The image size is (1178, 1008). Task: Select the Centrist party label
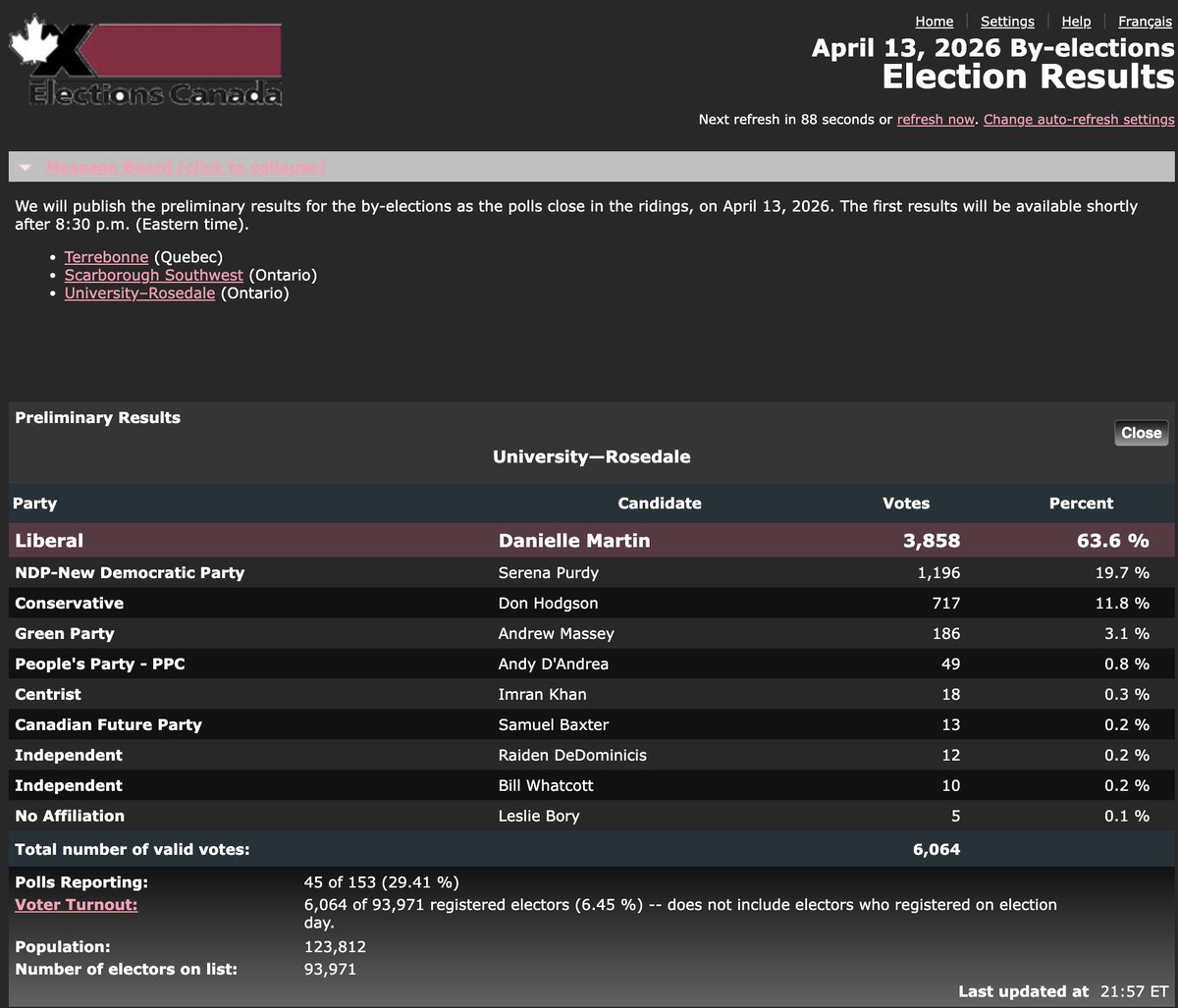[x=48, y=695]
